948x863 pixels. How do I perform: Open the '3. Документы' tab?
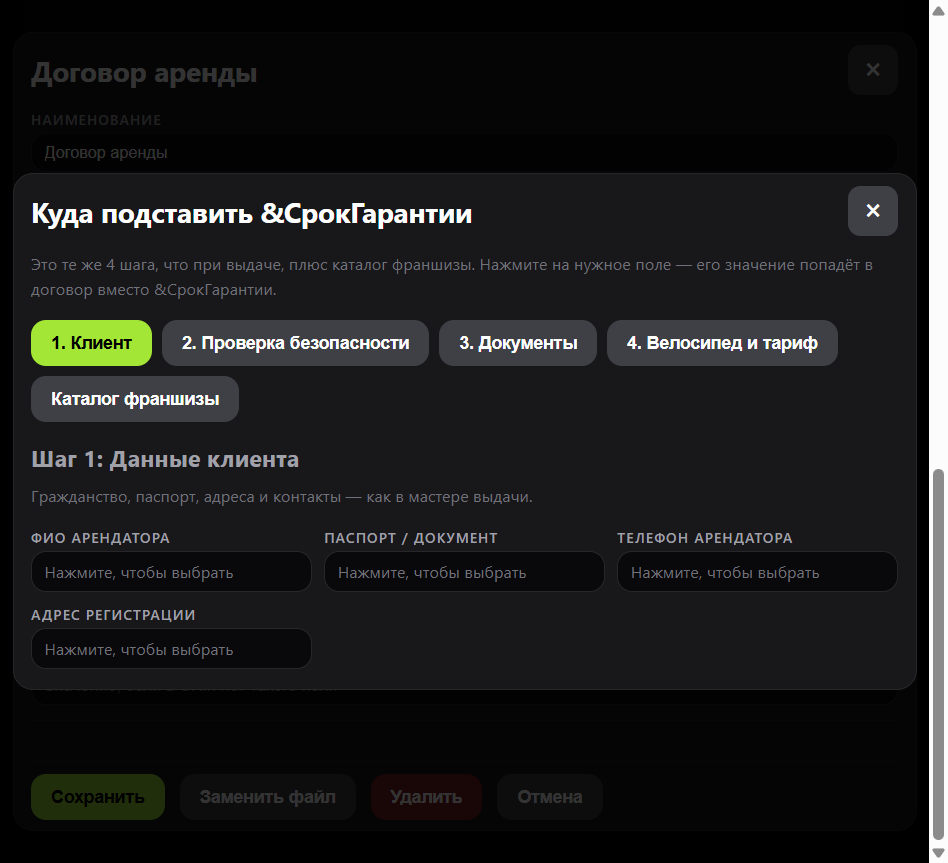(x=518, y=343)
